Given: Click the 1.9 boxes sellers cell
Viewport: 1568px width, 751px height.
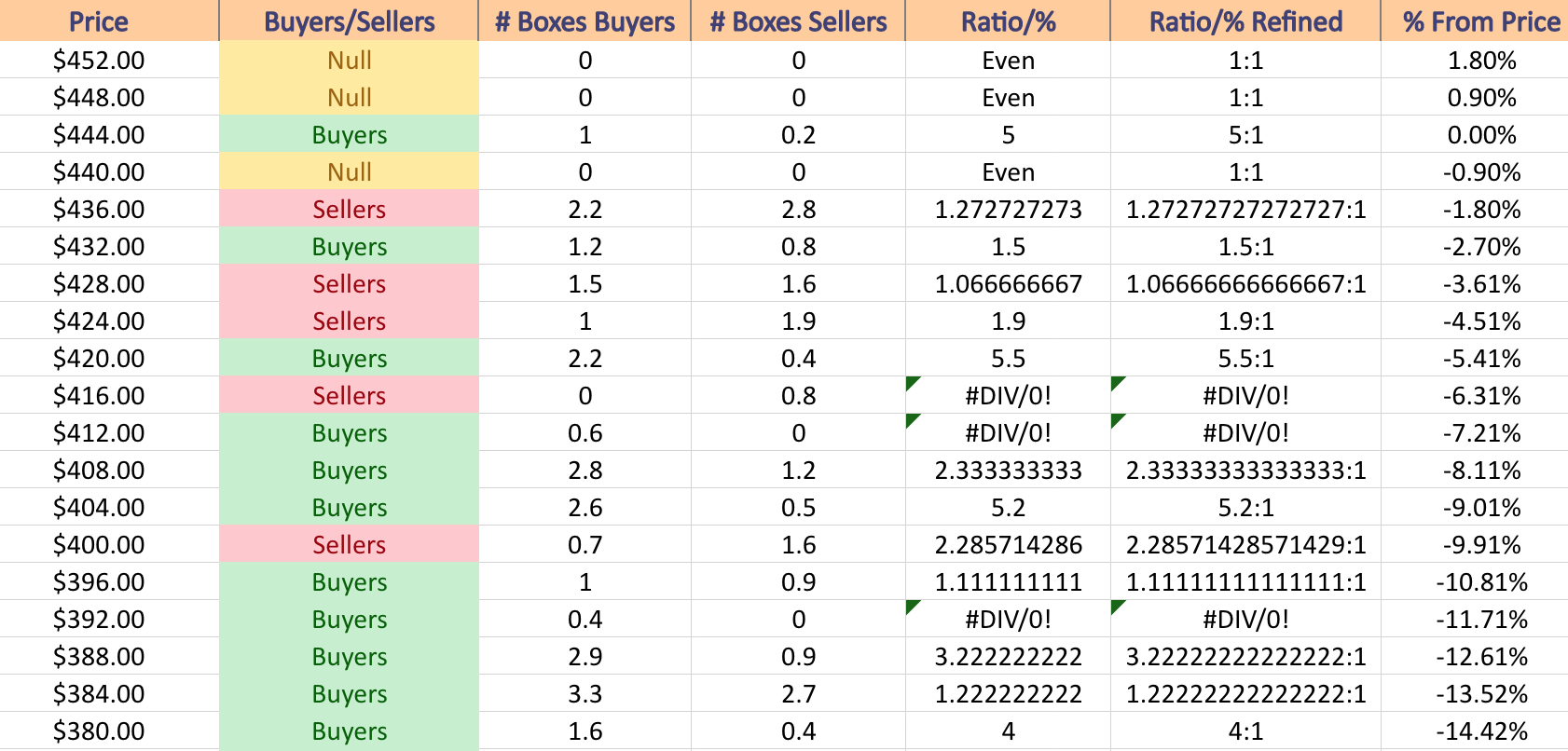Looking at the screenshot, I should click(x=798, y=321).
